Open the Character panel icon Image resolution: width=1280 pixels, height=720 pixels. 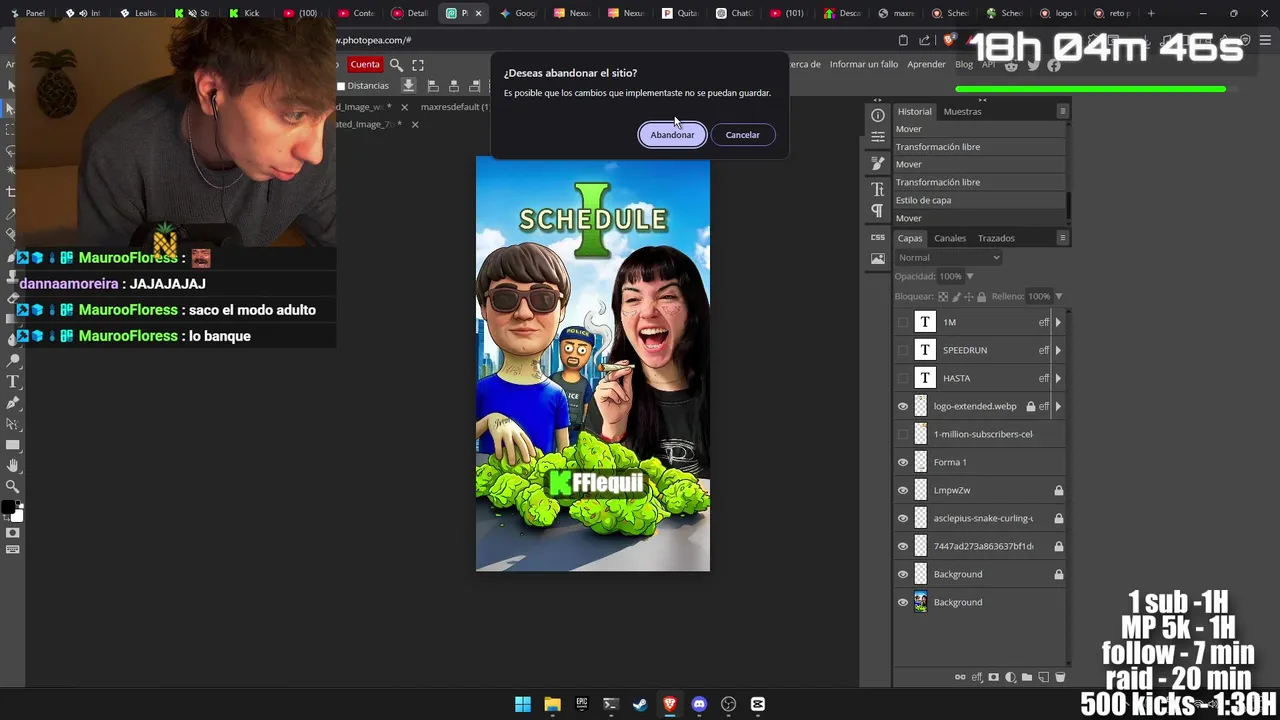(x=878, y=189)
